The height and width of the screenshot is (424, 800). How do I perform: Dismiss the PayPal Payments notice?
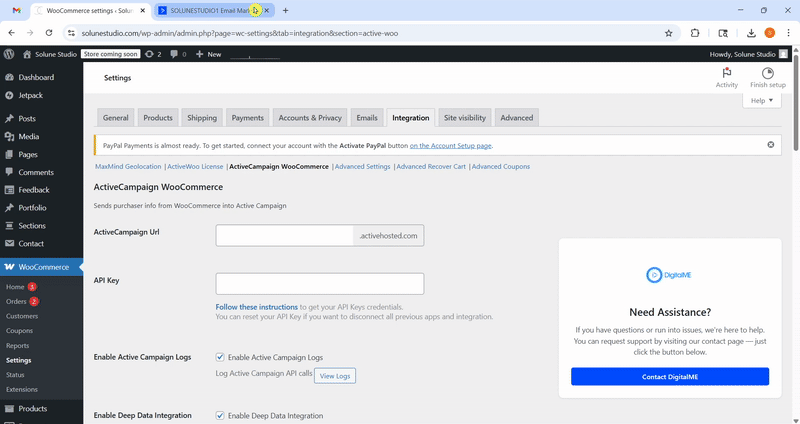pyautogui.click(x=770, y=145)
